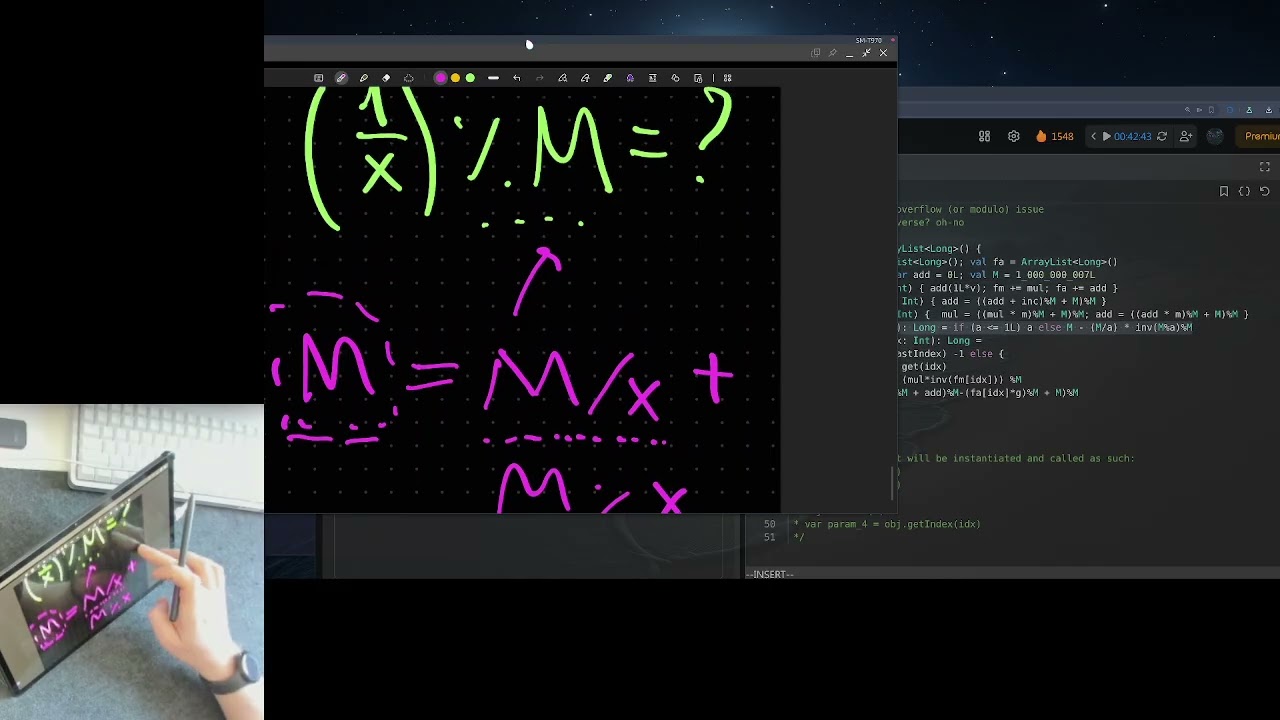Screen dimensions: 1280x720
Task: Select the eraser tool
Action: [x=386, y=78]
